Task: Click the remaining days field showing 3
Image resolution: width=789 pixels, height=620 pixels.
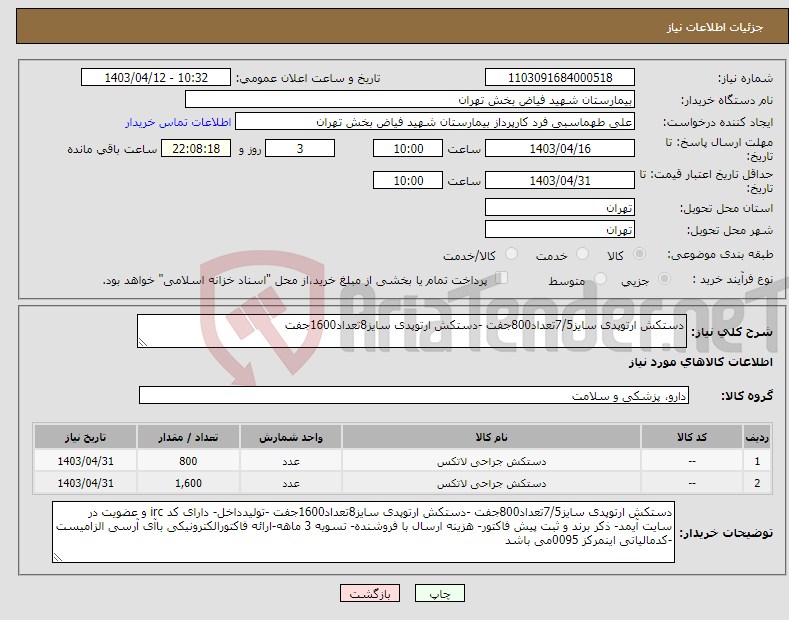Action: [x=300, y=148]
